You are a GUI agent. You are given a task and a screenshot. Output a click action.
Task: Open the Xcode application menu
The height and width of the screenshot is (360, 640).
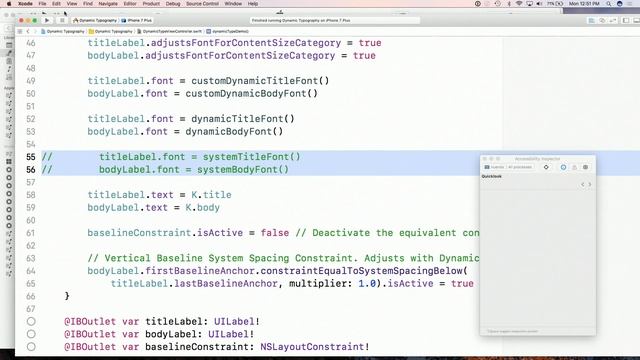click(x=25, y=4)
